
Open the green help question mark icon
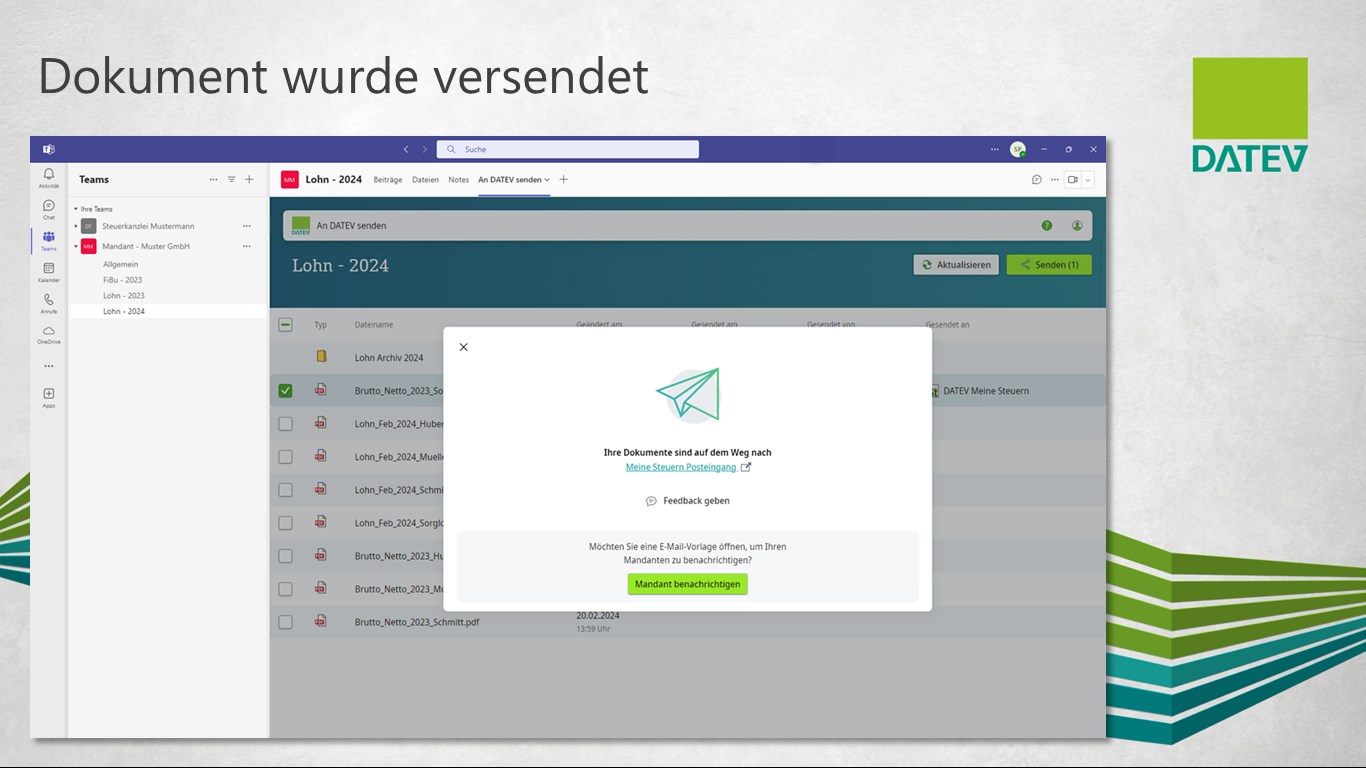1047,225
